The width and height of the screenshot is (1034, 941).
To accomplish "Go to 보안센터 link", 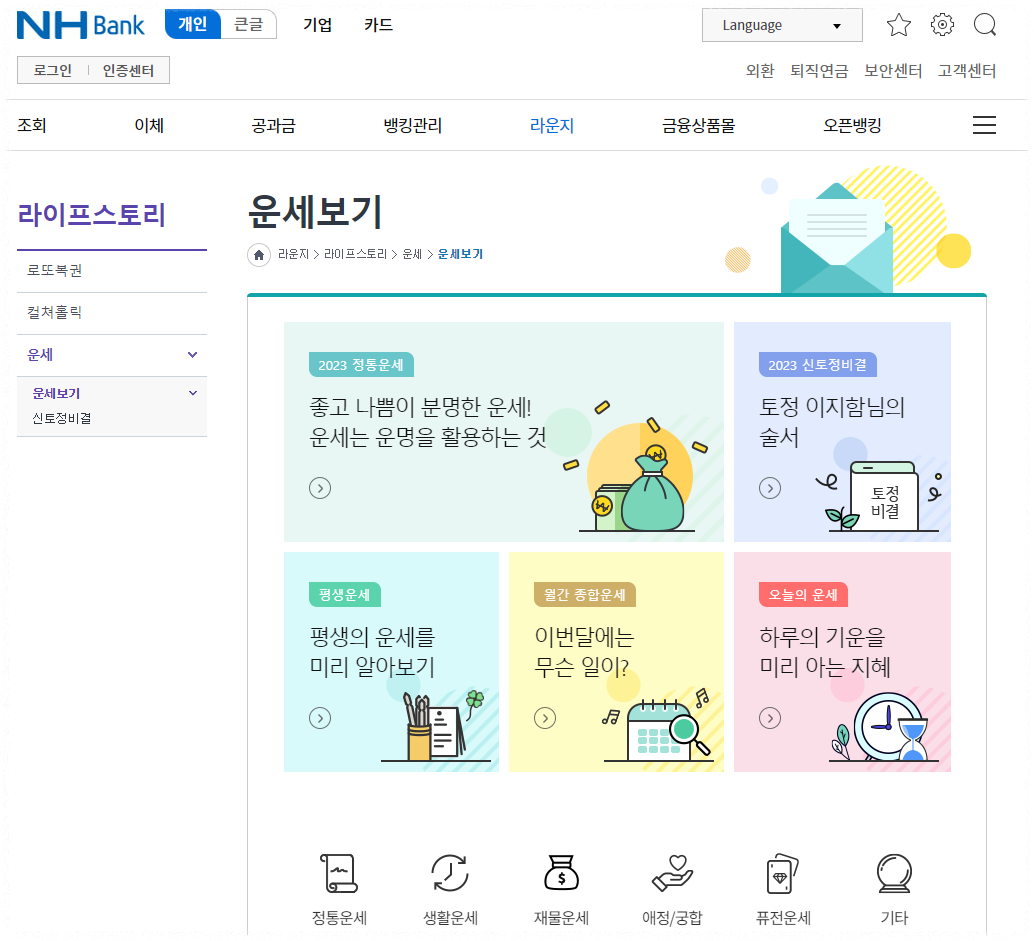I will 893,71.
